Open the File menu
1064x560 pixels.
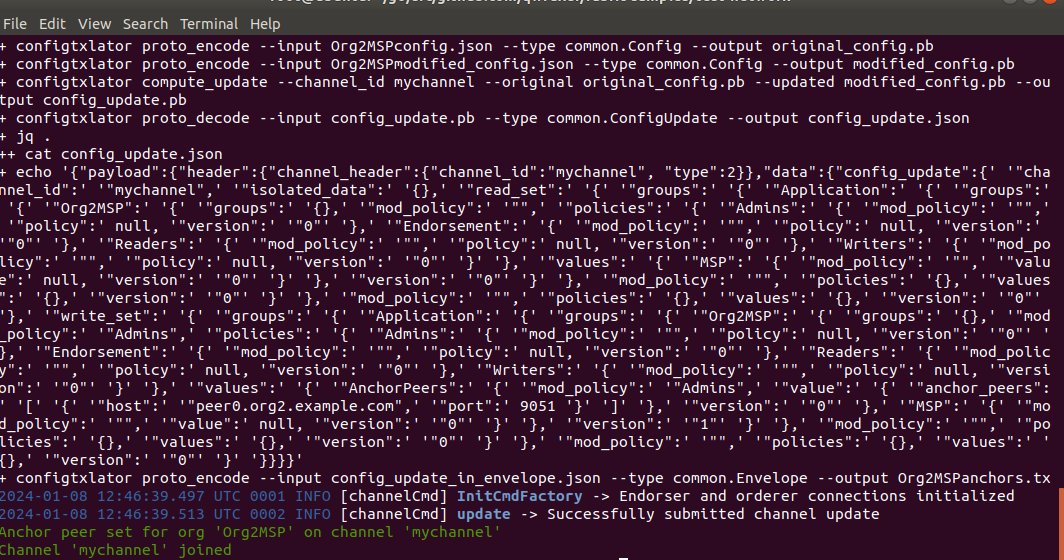tap(16, 23)
